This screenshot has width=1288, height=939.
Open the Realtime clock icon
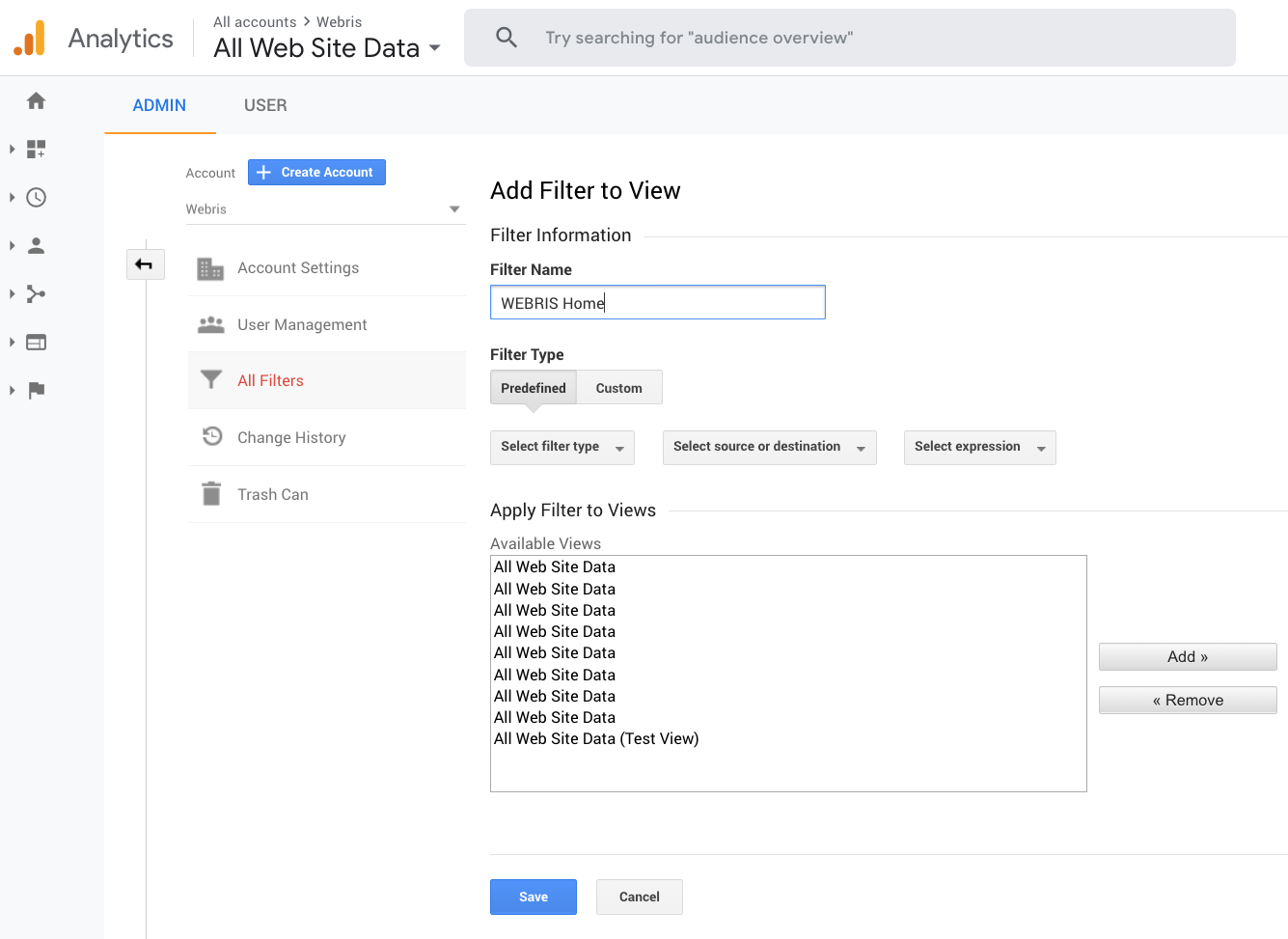coord(37,198)
